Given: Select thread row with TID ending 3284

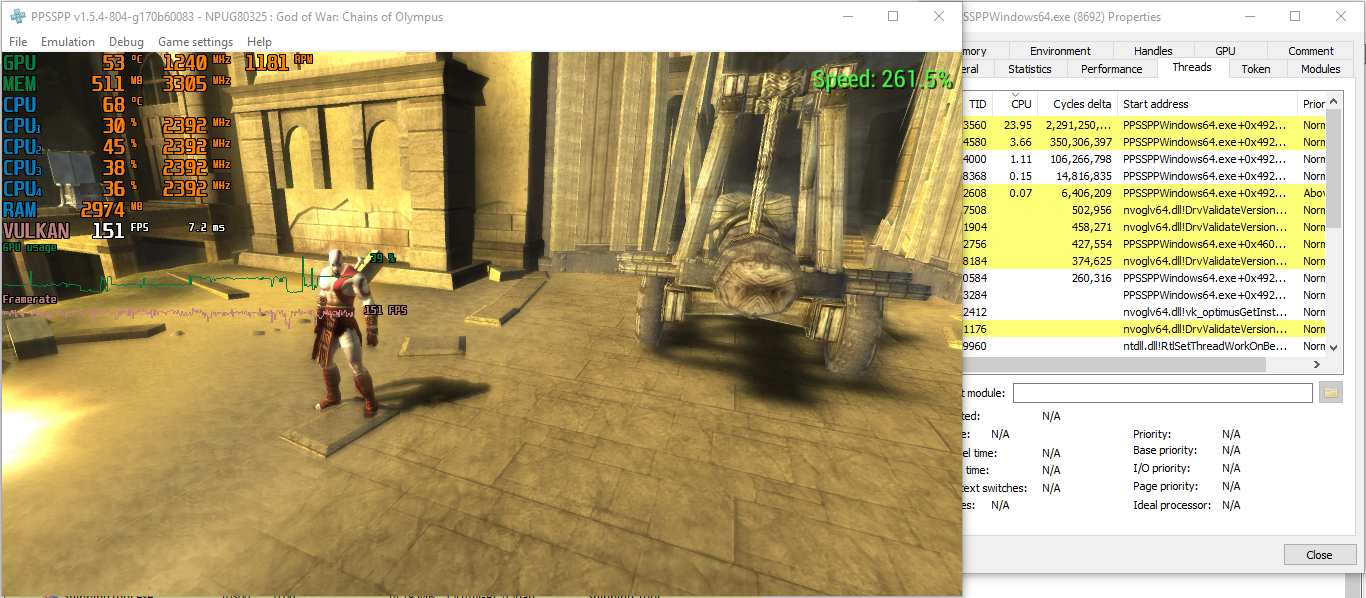Looking at the screenshot, I should (x=1143, y=295).
